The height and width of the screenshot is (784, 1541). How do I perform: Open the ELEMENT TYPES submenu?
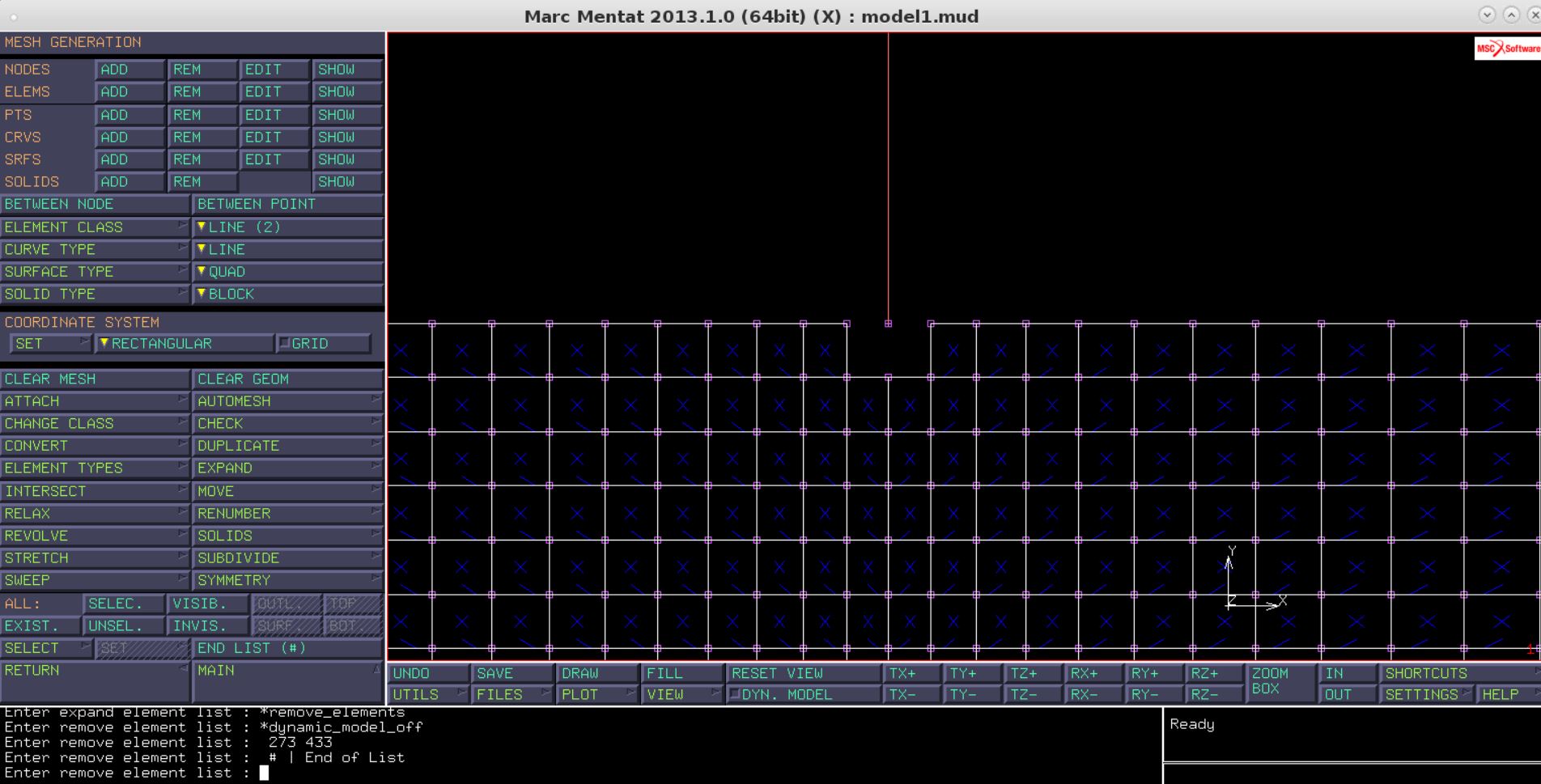(95, 468)
